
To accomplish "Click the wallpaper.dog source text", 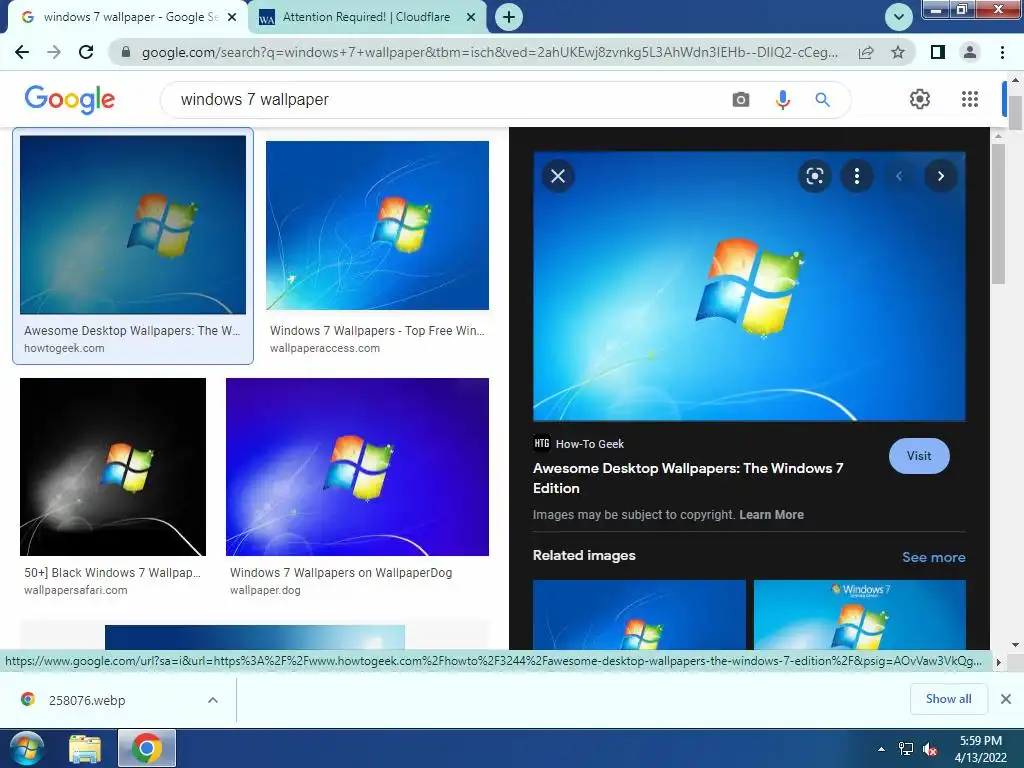I will (x=265, y=590).
